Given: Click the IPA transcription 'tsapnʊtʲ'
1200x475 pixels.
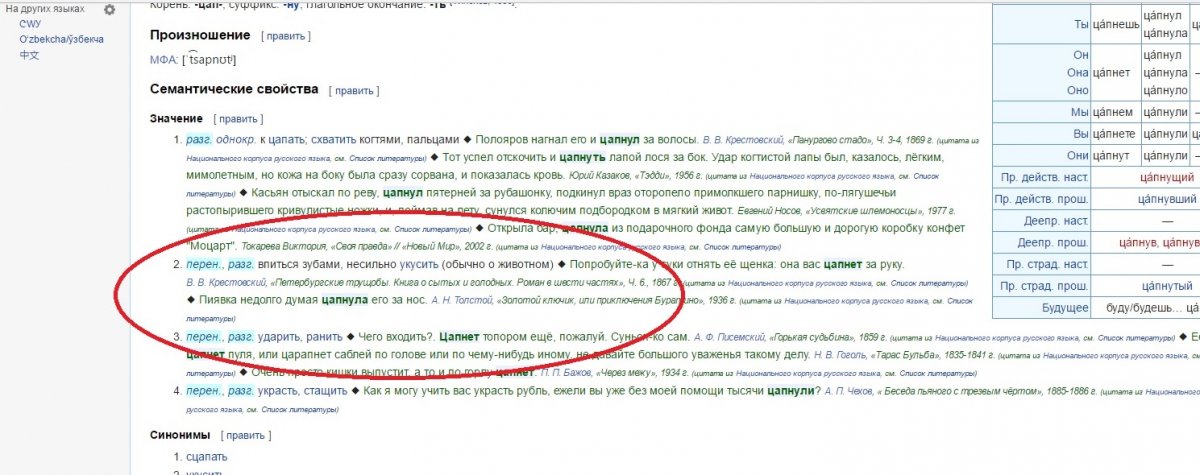Looking at the screenshot, I should pyautogui.click(x=209, y=61).
